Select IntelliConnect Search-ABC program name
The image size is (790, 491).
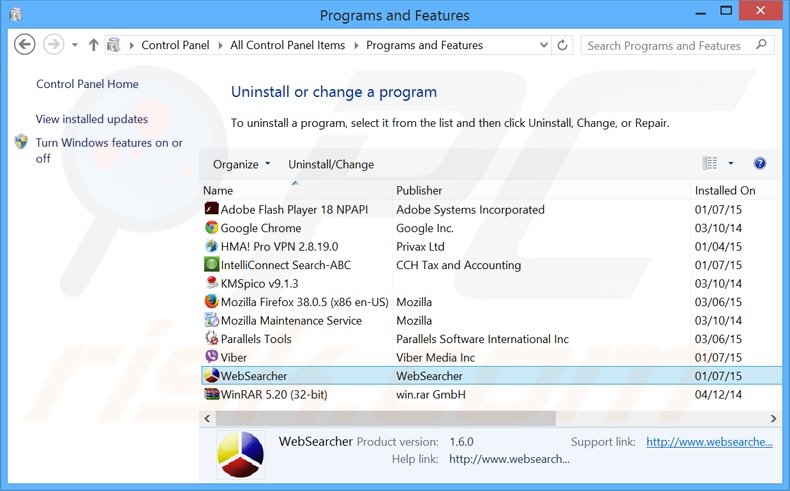click(286, 265)
